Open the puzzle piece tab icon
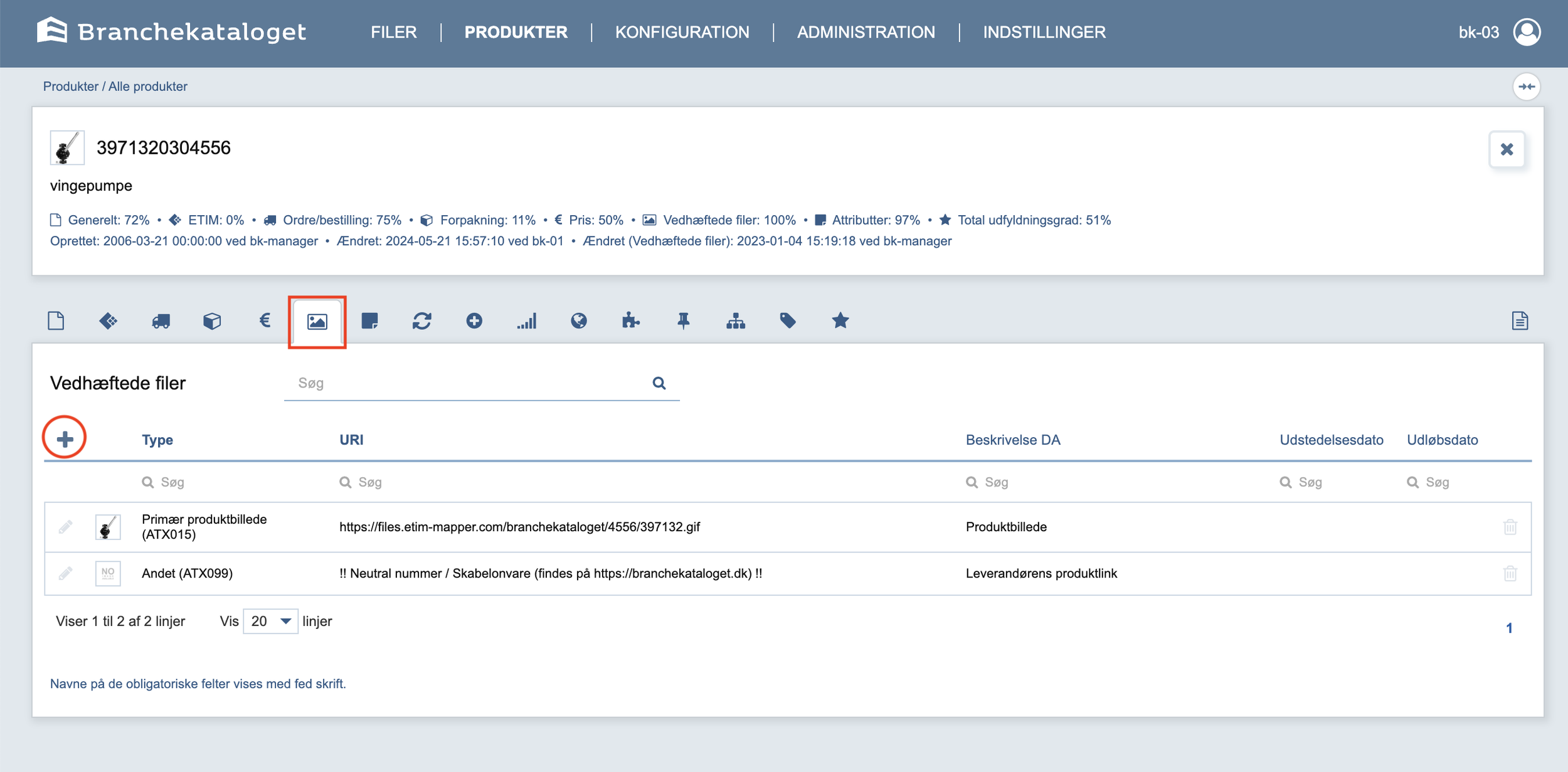 click(x=630, y=321)
